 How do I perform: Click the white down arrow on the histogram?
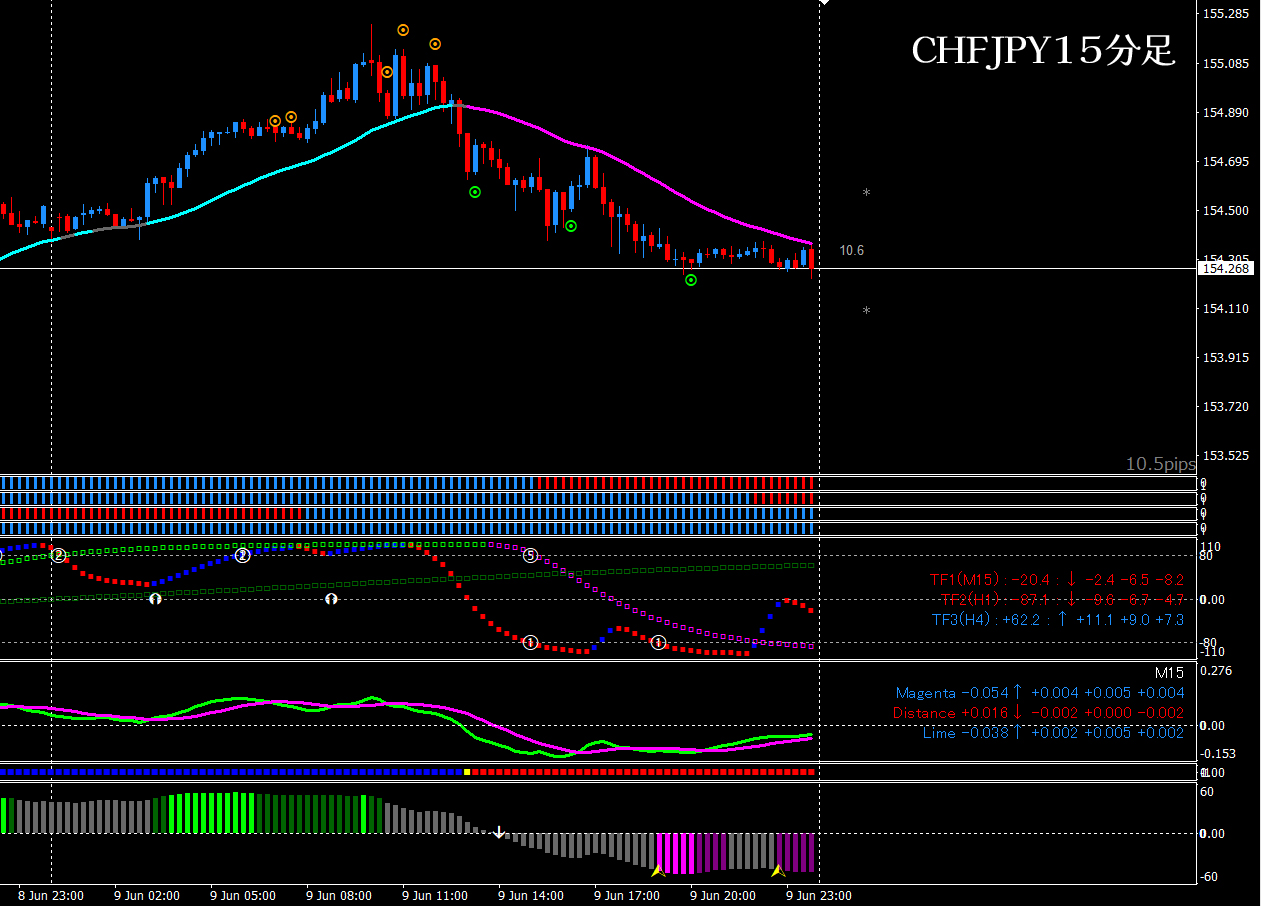coord(500,832)
